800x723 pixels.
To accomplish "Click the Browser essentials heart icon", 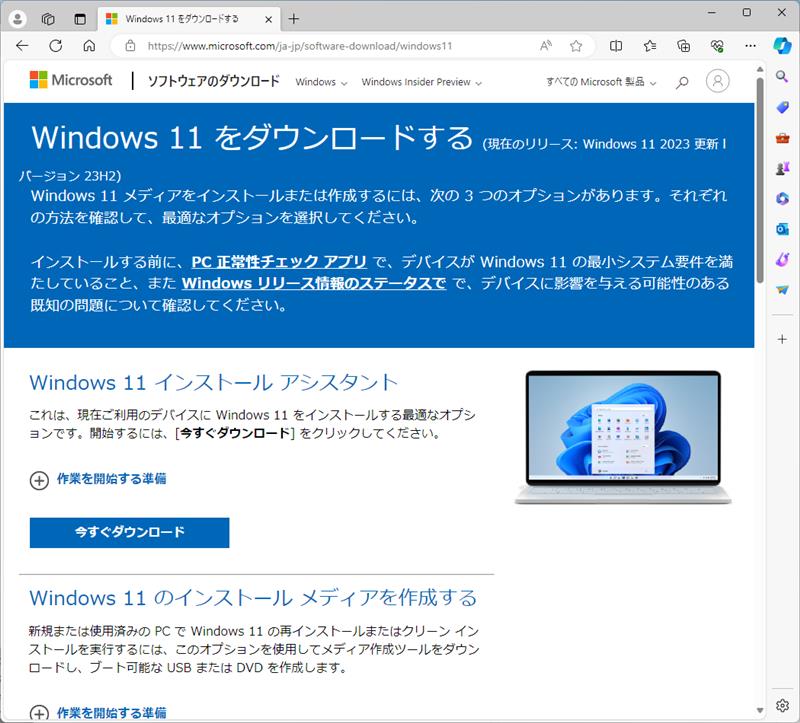I will pyautogui.click(x=717, y=46).
